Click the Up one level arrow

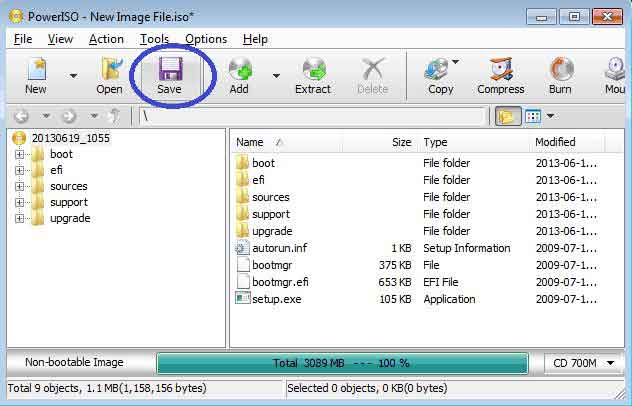pos(115,116)
